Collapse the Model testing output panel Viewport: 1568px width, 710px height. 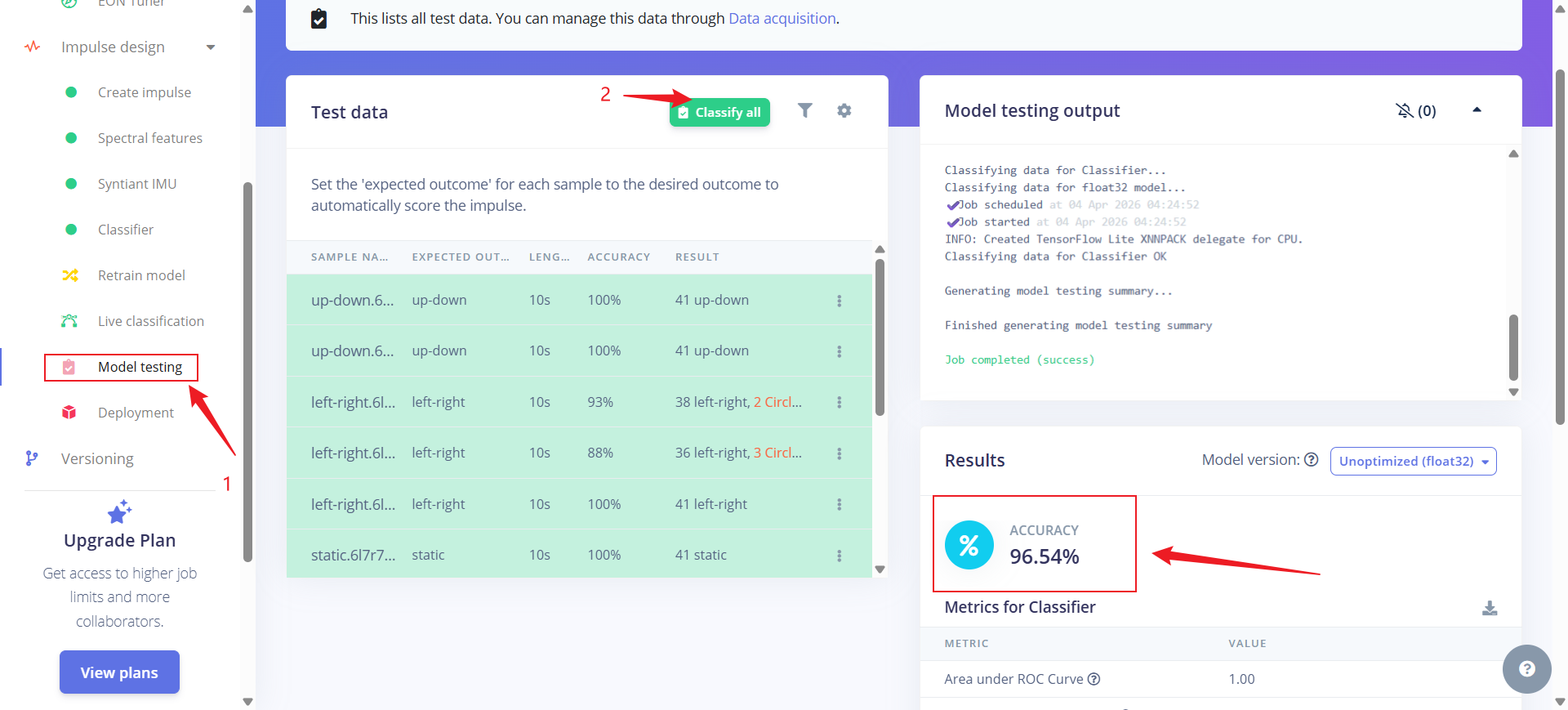point(1477,110)
